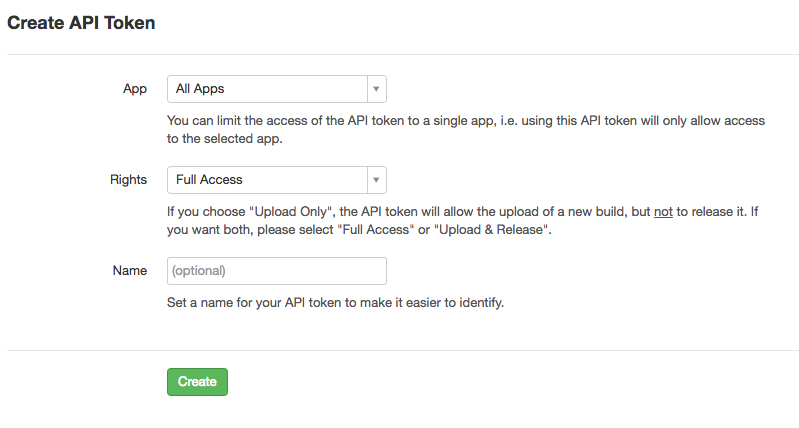Click the sentence starting with If you choose
Screen dimensions: 799x428
tap(463, 221)
